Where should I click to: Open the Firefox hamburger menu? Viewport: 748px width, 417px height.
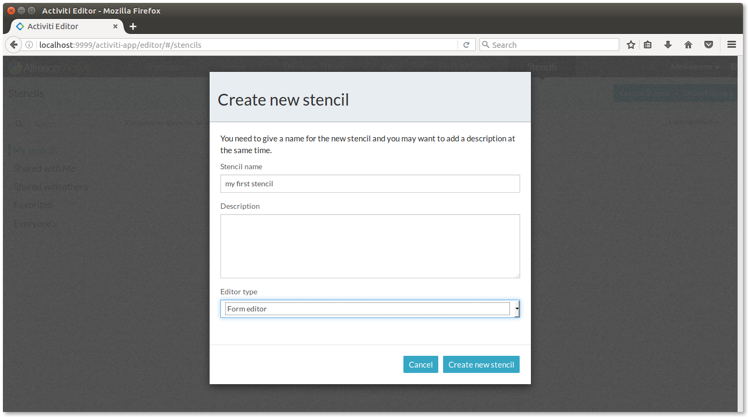click(x=732, y=45)
